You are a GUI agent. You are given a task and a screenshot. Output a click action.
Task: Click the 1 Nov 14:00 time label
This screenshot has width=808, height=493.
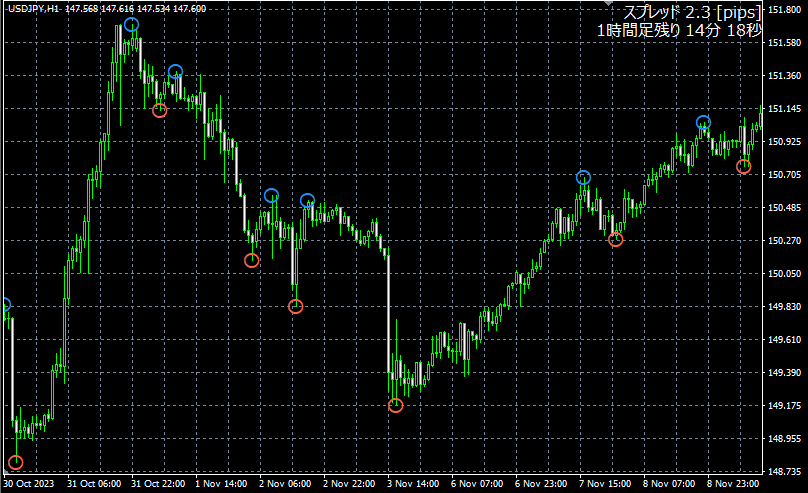pos(221,484)
